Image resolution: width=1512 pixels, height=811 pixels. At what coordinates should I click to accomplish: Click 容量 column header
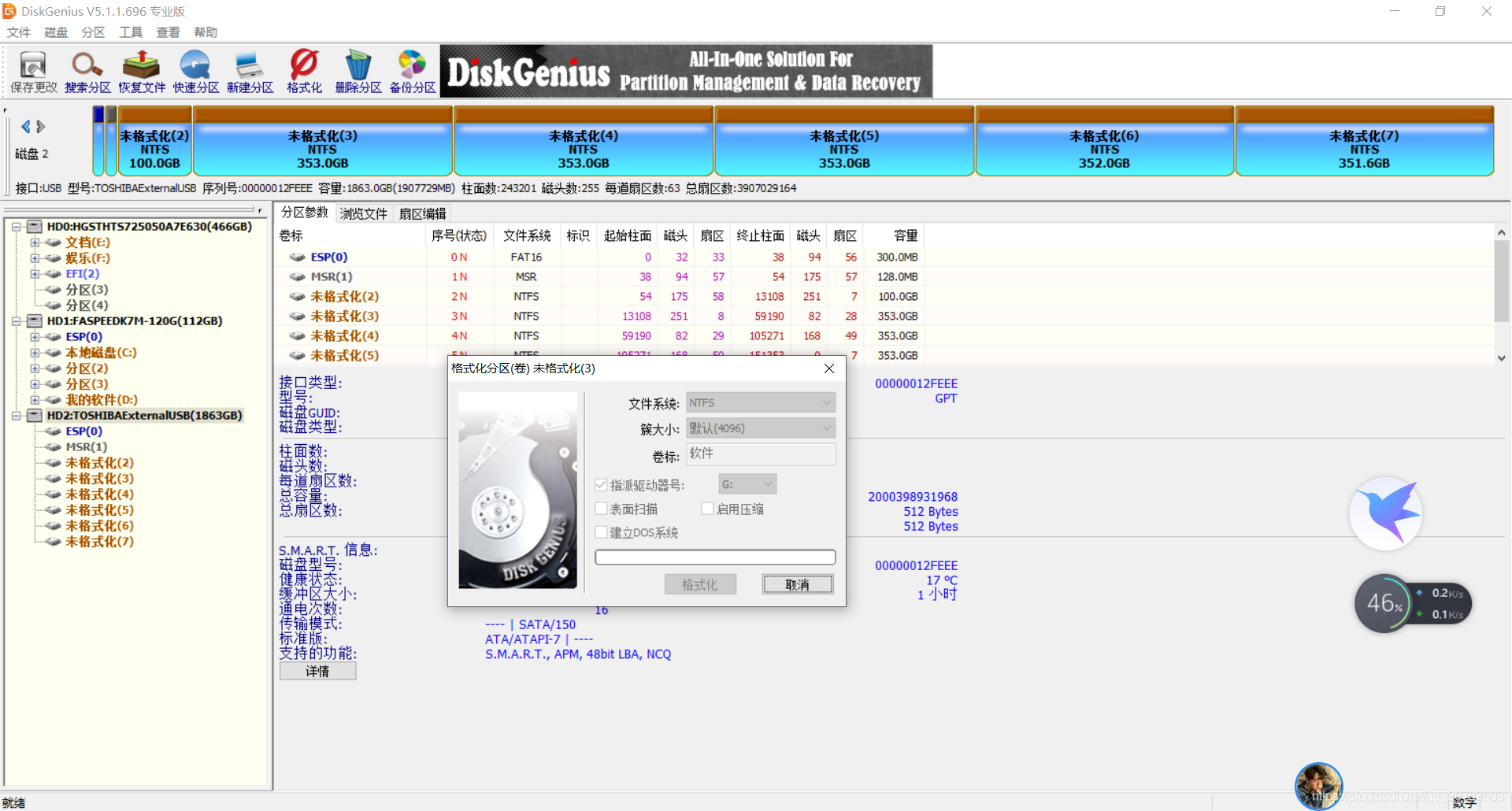[893, 235]
